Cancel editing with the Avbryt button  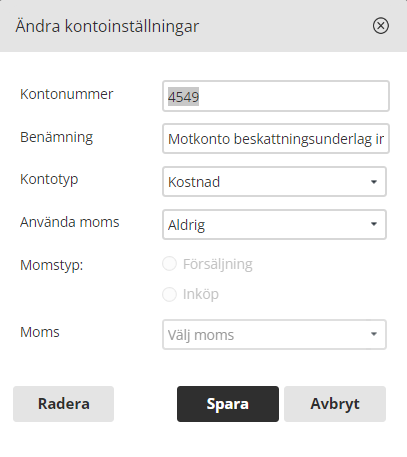tap(335, 404)
